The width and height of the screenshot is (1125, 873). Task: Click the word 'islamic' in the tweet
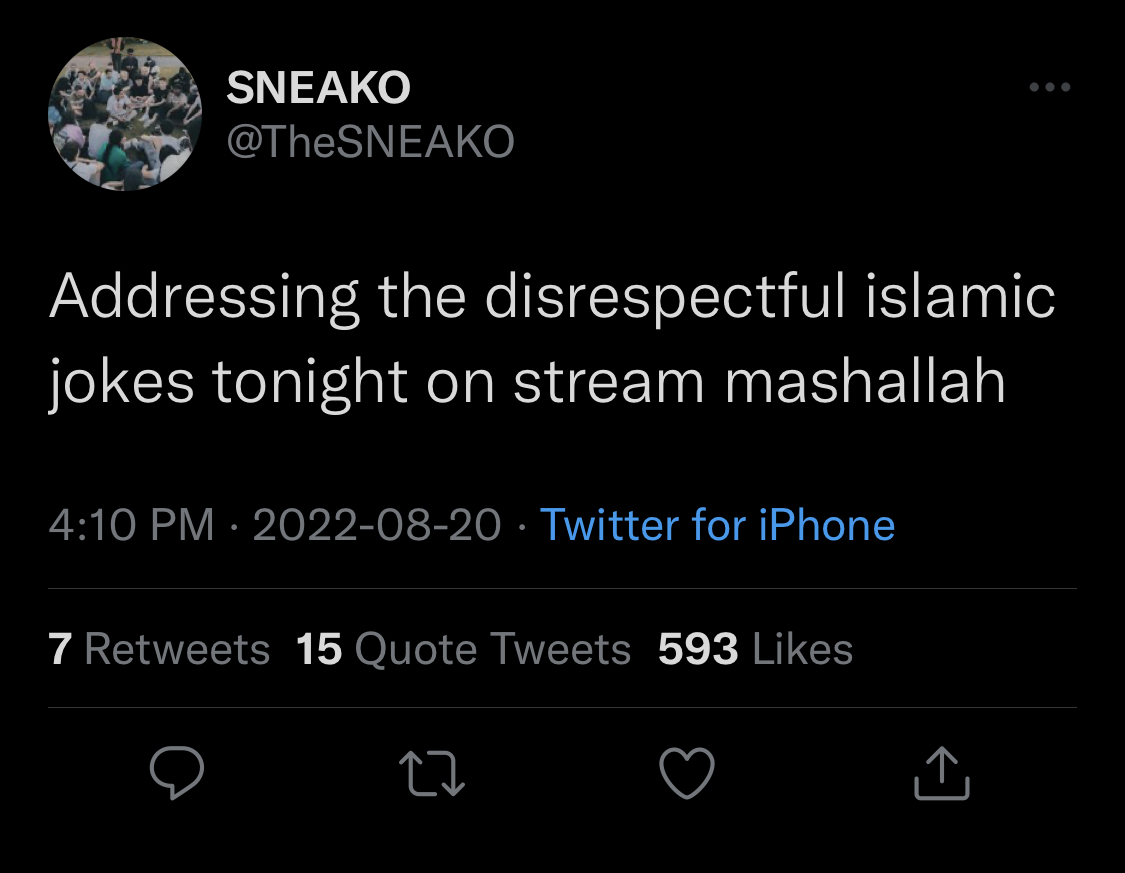point(960,296)
